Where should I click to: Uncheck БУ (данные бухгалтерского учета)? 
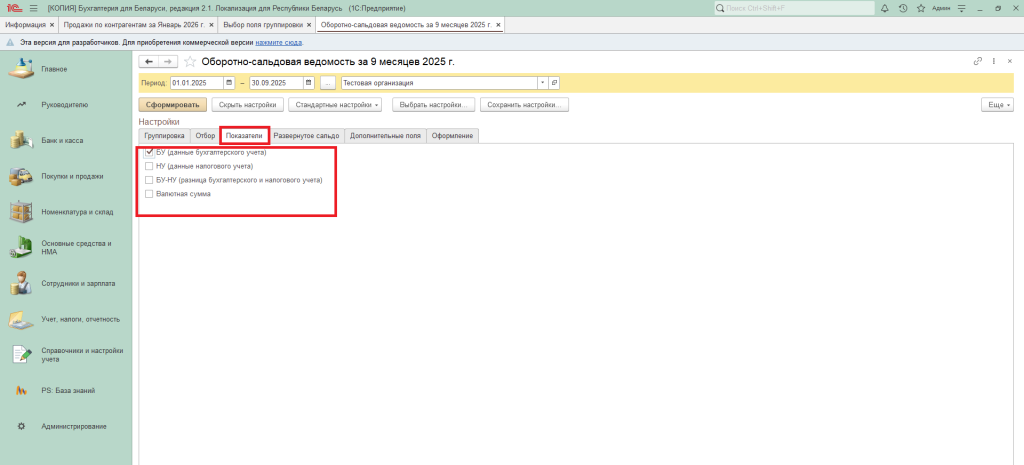149,152
